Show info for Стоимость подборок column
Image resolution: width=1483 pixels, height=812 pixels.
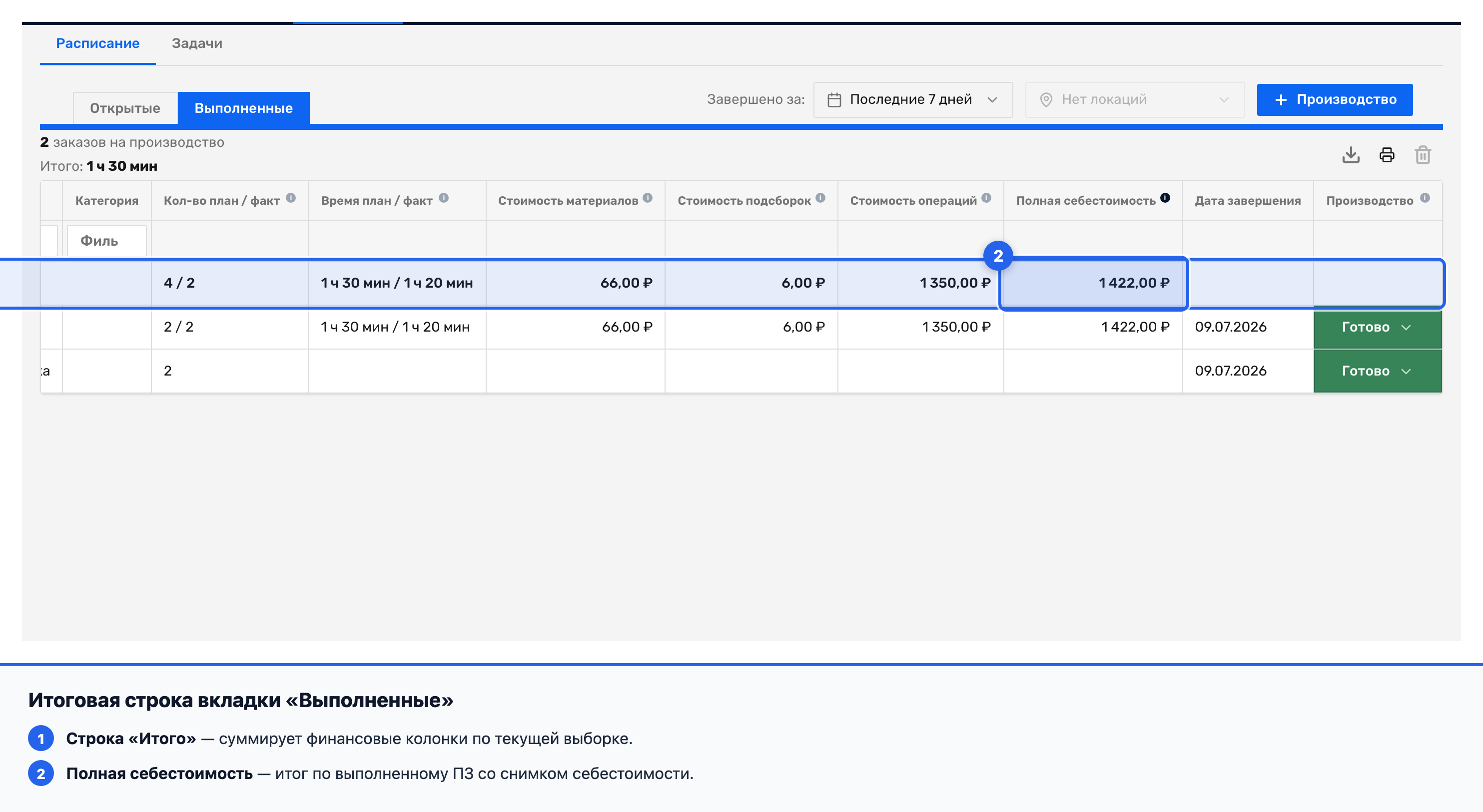[820, 198]
